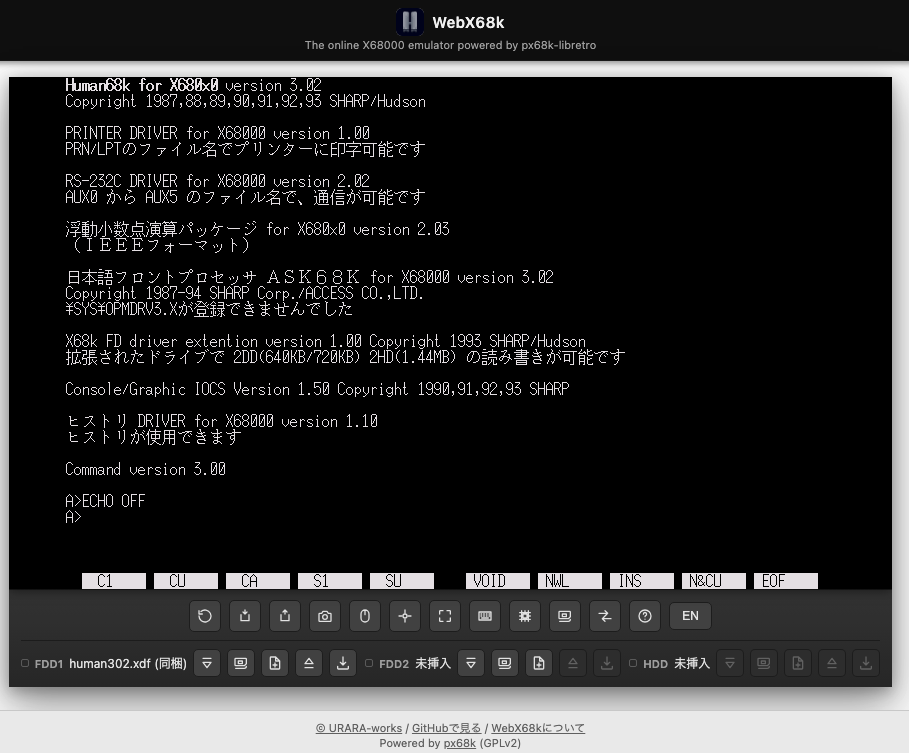Click the C1 function key label
This screenshot has height=753, width=909.
pos(114,581)
